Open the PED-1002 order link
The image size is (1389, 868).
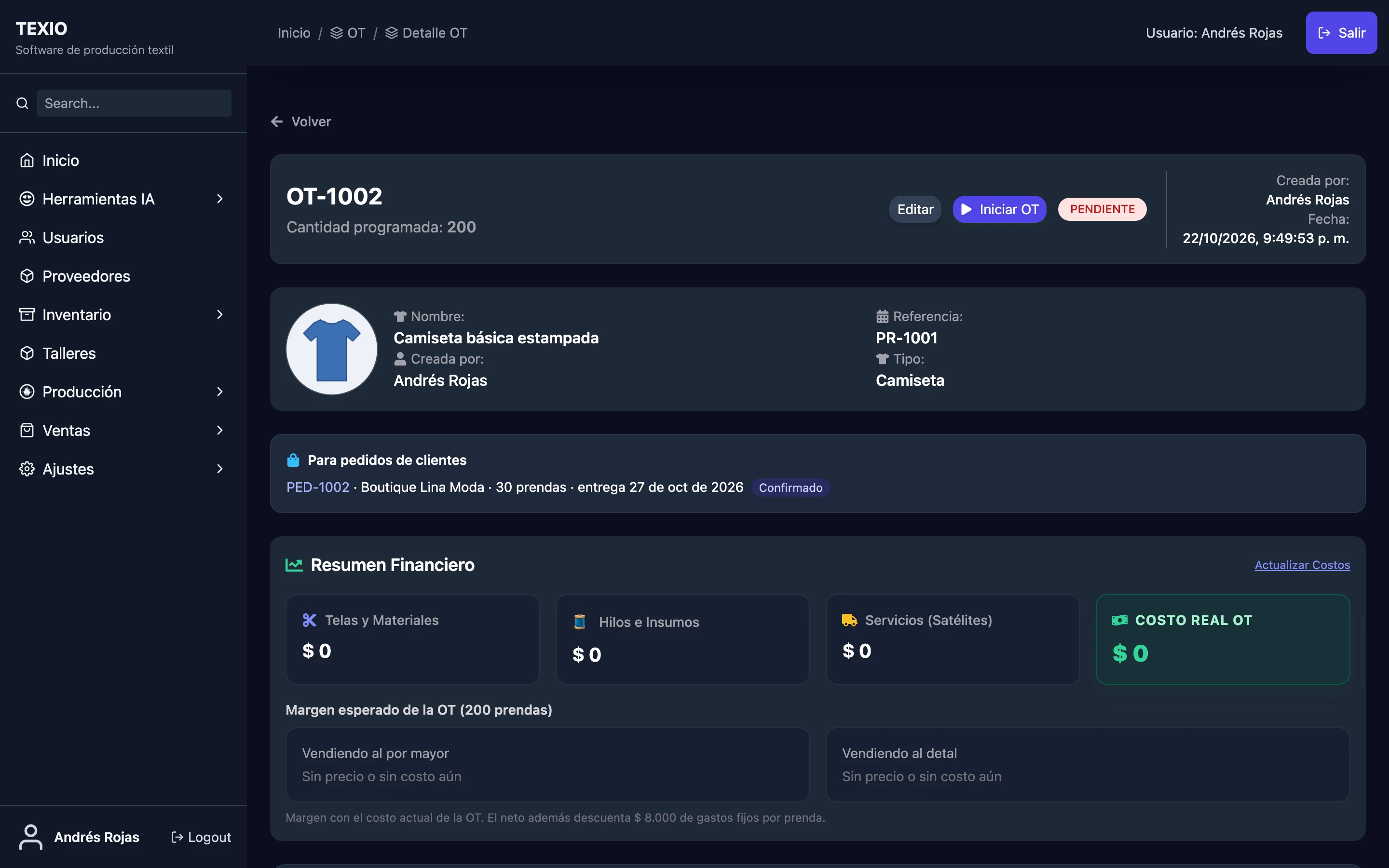[318, 487]
